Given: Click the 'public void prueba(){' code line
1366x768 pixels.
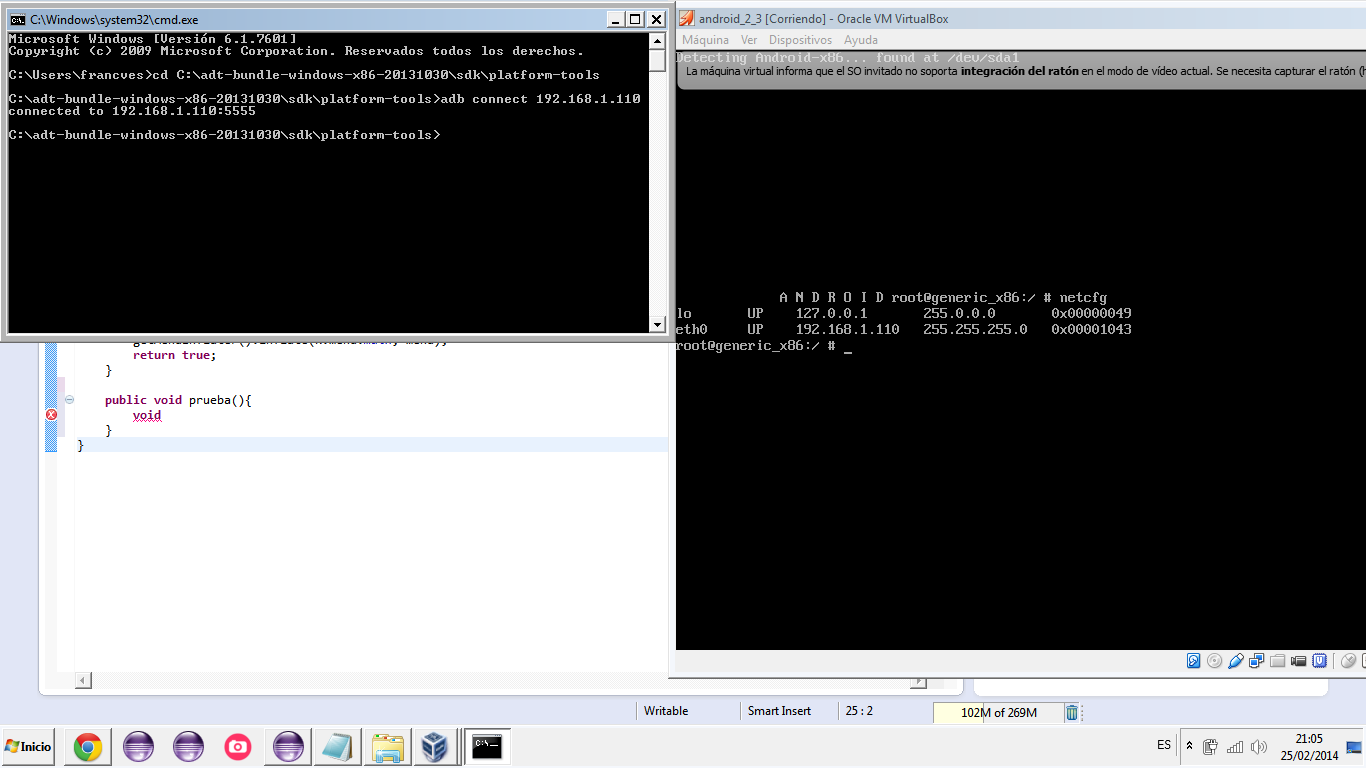Looking at the screenshot, I should 178,400.
